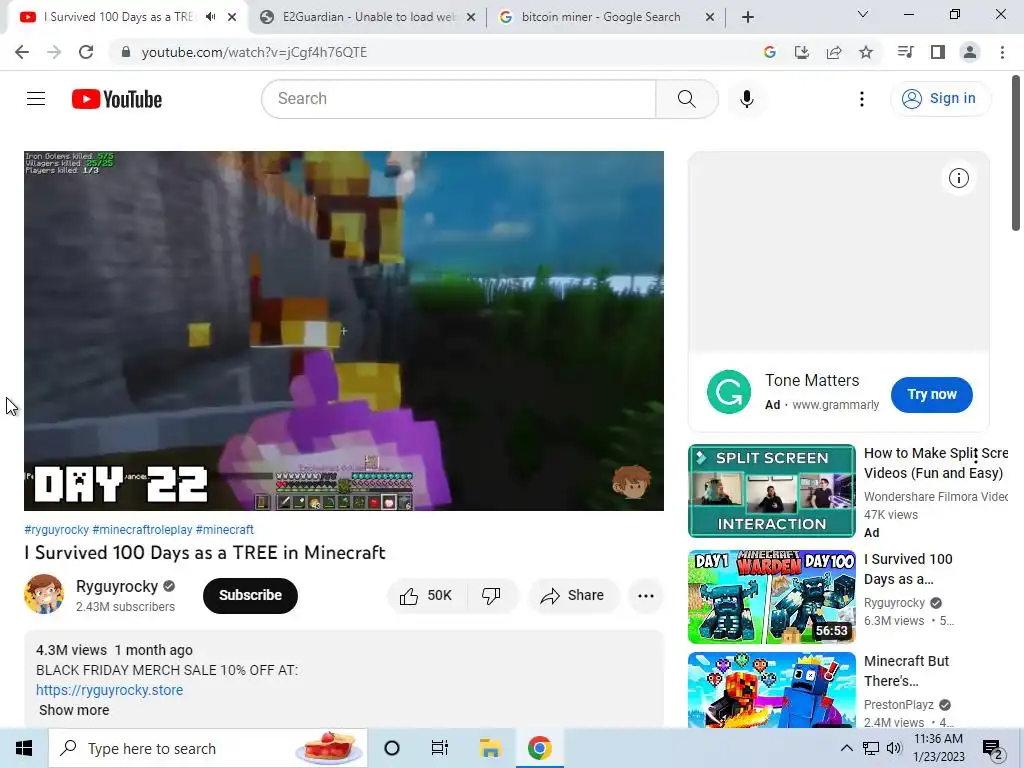This screenshot has width=1024, height=768.
Task: Open YouTube settings three-dot menu
Action: [861, 99]
